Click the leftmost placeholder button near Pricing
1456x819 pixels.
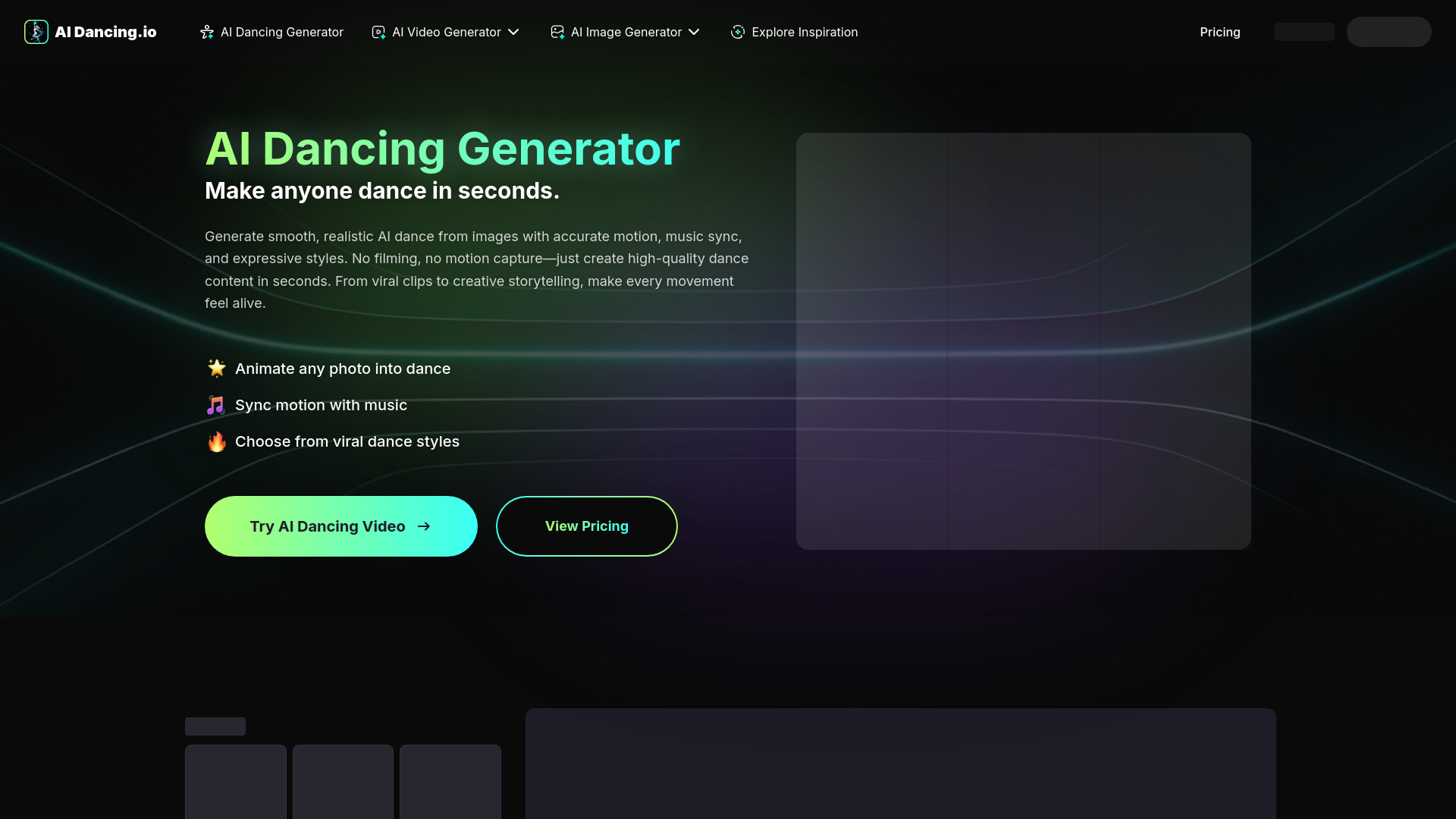(1304, 32)
